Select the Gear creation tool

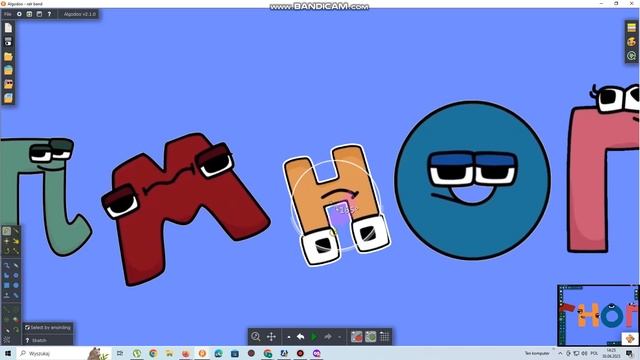(x=16, y=276)
